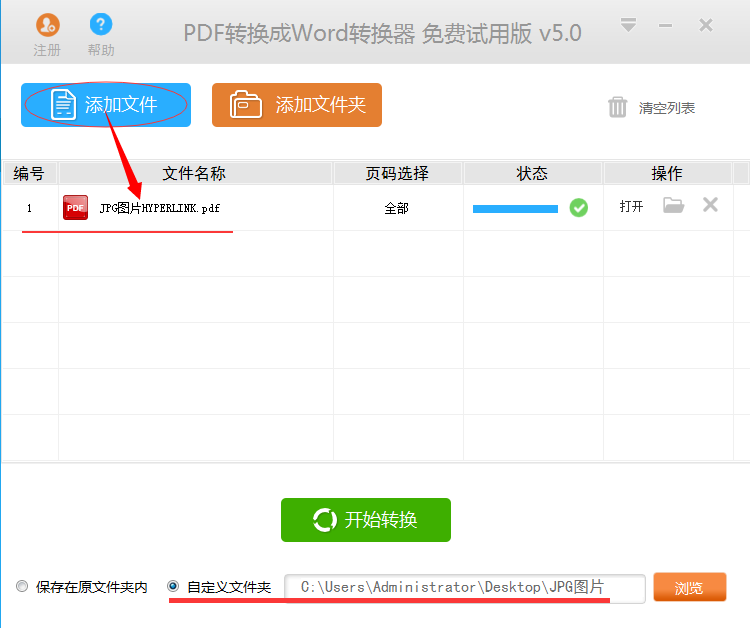Select file JPG图片HYPERLINK.pdf

point(160,208)
